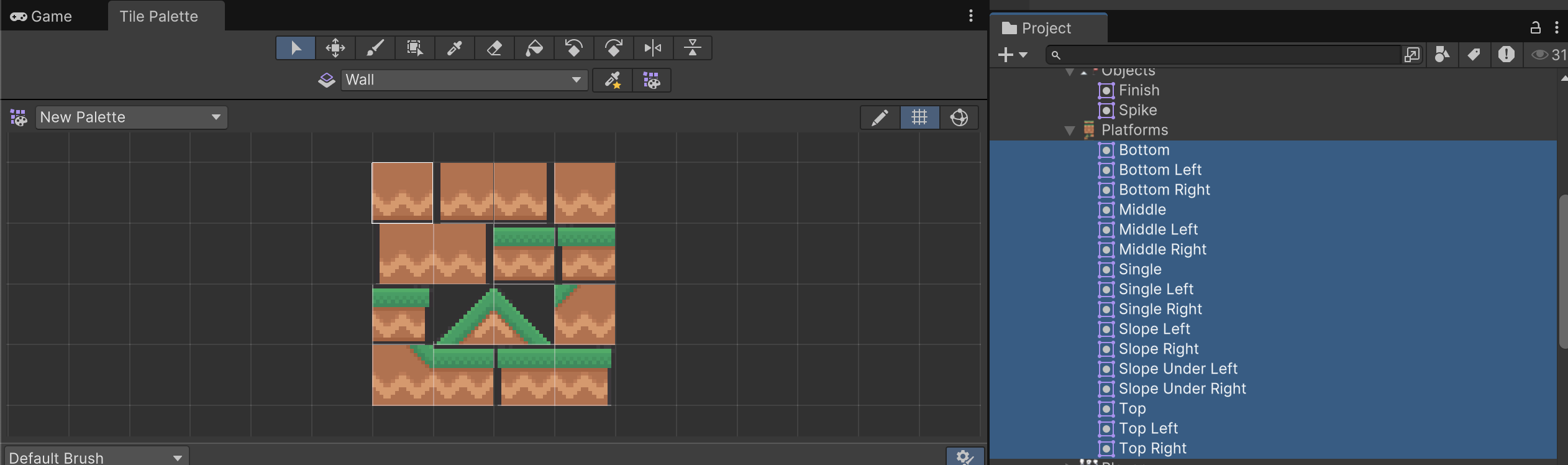Select the Middle tile asset
The height and width of the screenshot is (465, 1568).
click(x=1142, y=209)
